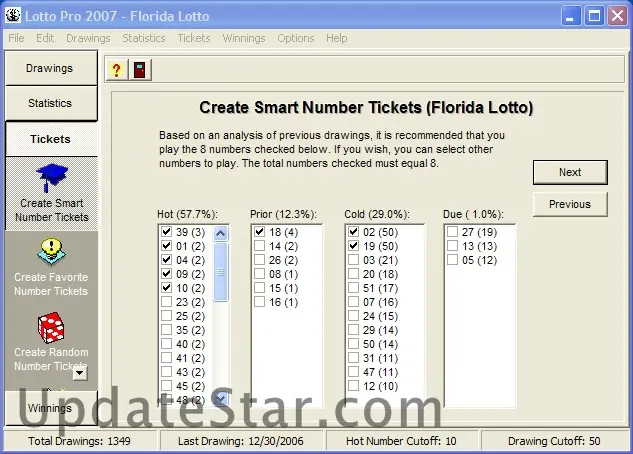Open Create Favorite Number Tickets lightbulb icon

point(52,252)
